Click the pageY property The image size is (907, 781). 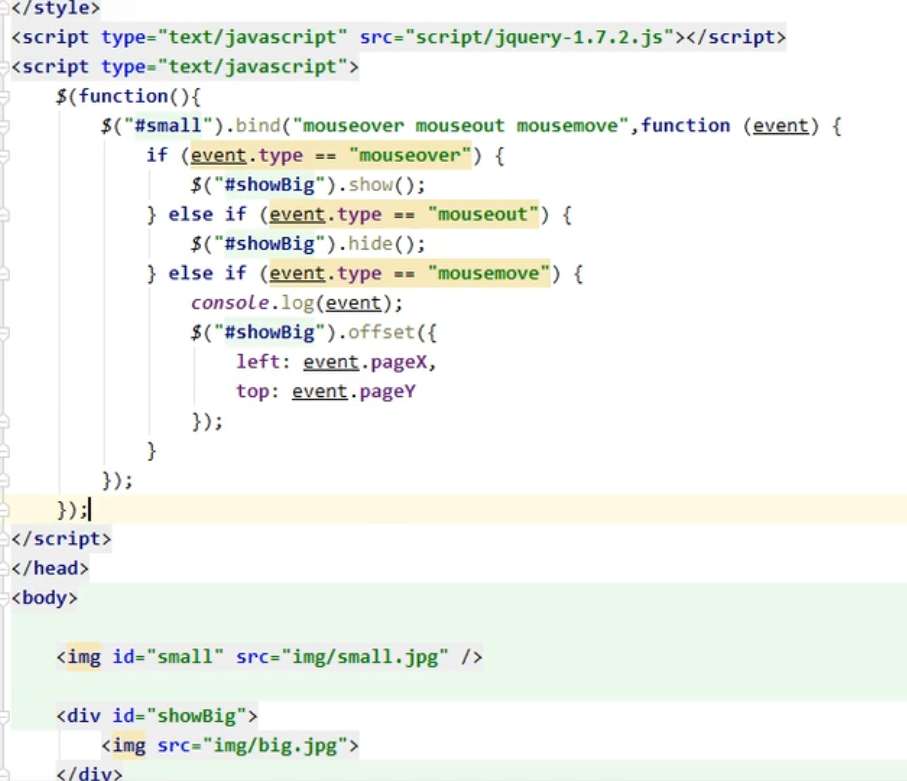pyautogui.click(x=388, y=391)
